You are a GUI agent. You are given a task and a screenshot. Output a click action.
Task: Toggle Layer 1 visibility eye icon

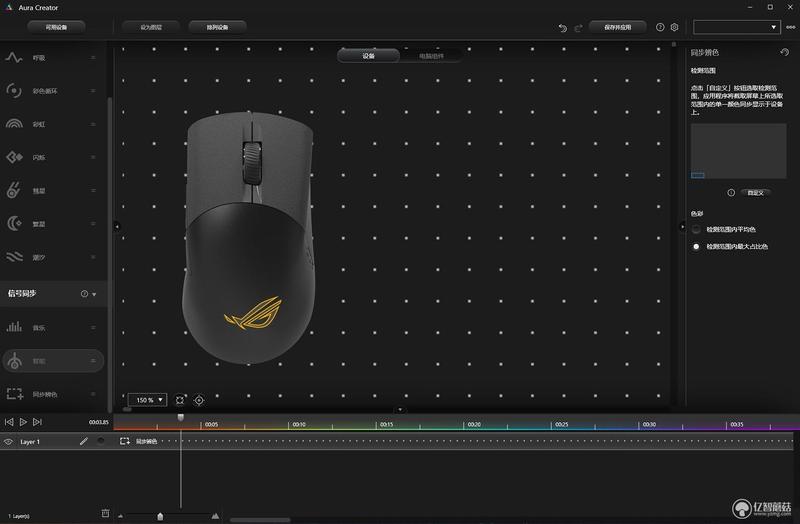coord(8,441)
